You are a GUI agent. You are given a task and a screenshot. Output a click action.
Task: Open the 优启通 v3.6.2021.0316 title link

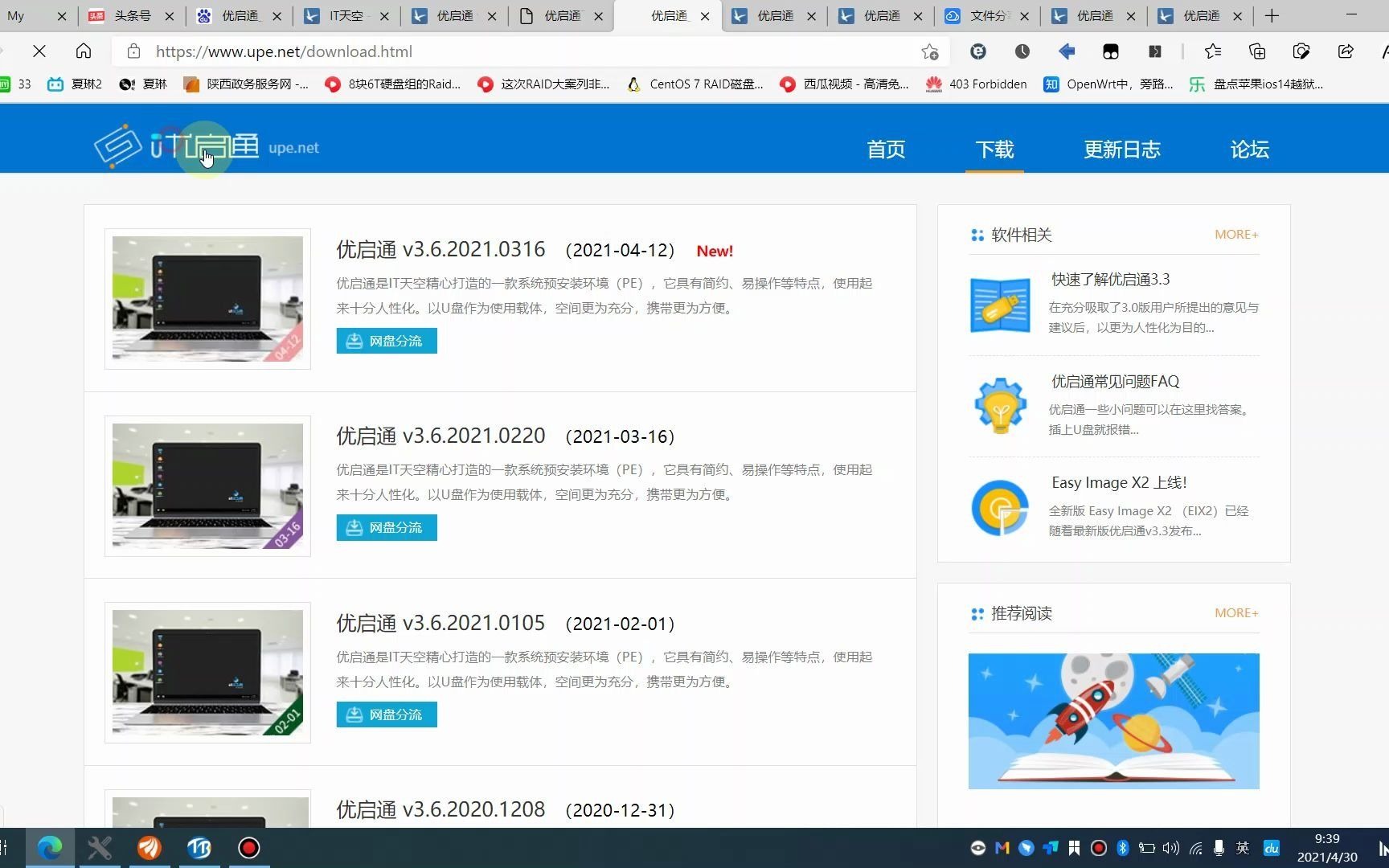[x=440, y=250]
